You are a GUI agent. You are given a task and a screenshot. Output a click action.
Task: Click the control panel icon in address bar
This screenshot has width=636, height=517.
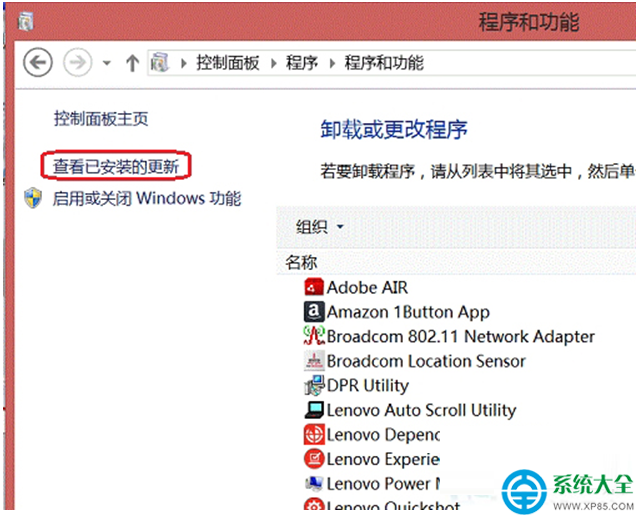pos(159,62)
